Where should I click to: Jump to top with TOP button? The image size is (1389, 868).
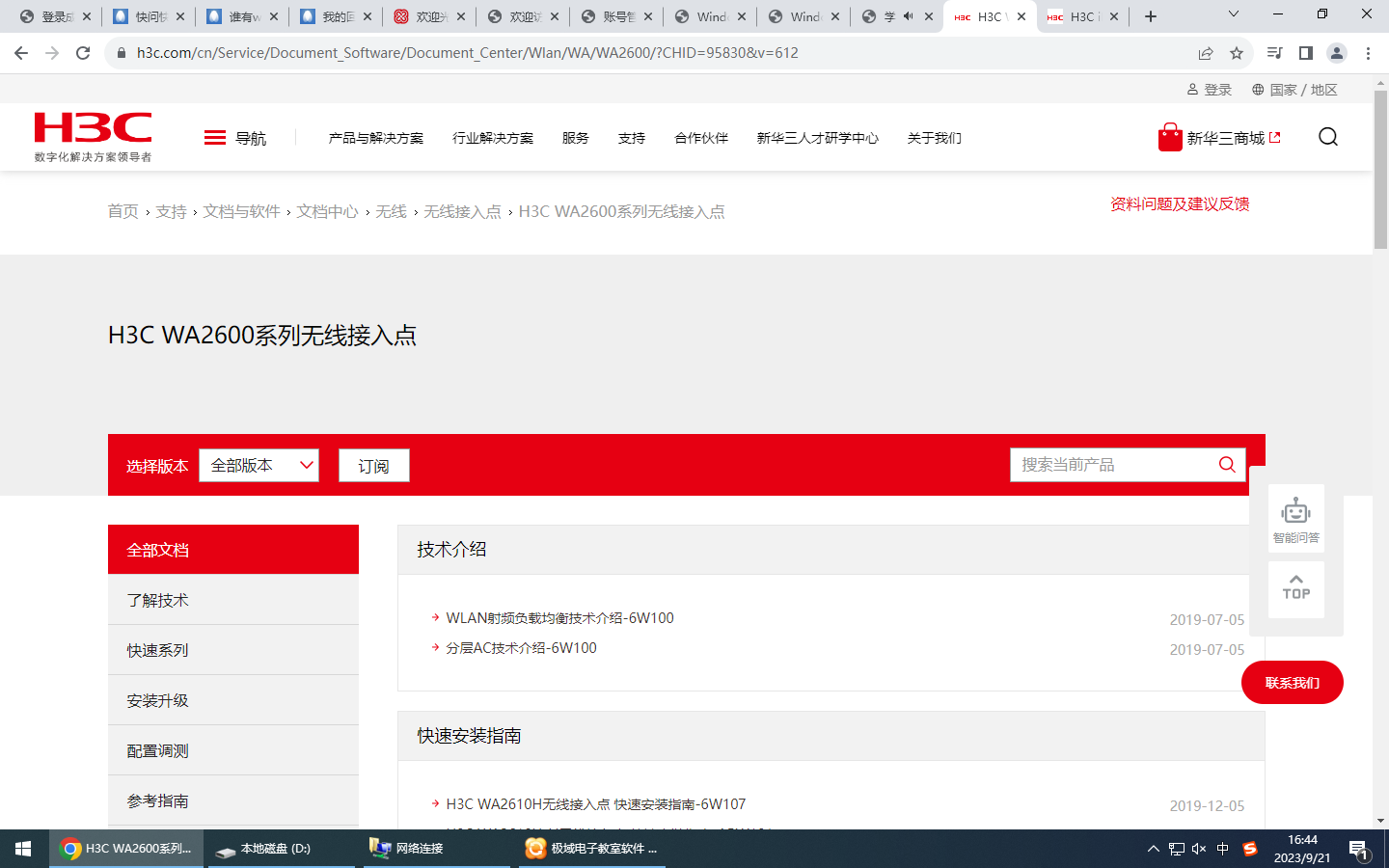click(1295, 588)
